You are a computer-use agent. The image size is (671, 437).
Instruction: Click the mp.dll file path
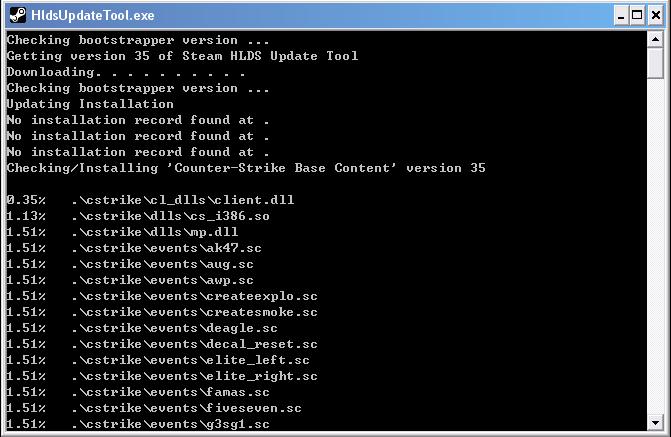click(x=154, y=232)
